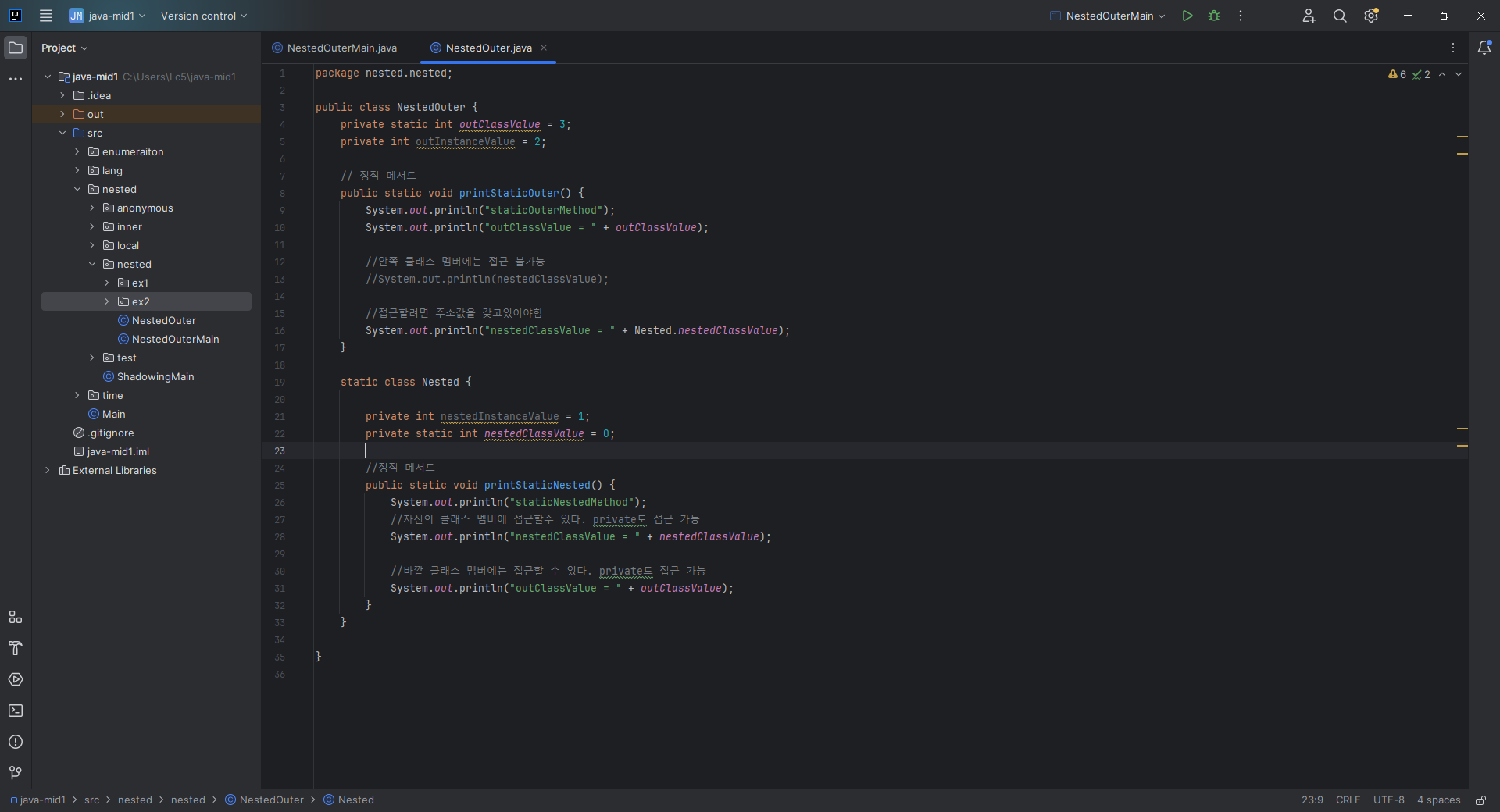Image resolution: width=1500 pixels, height=812 pixels.
Task: Click src breadcrumb in navigation bar
Action: (91, 800)
